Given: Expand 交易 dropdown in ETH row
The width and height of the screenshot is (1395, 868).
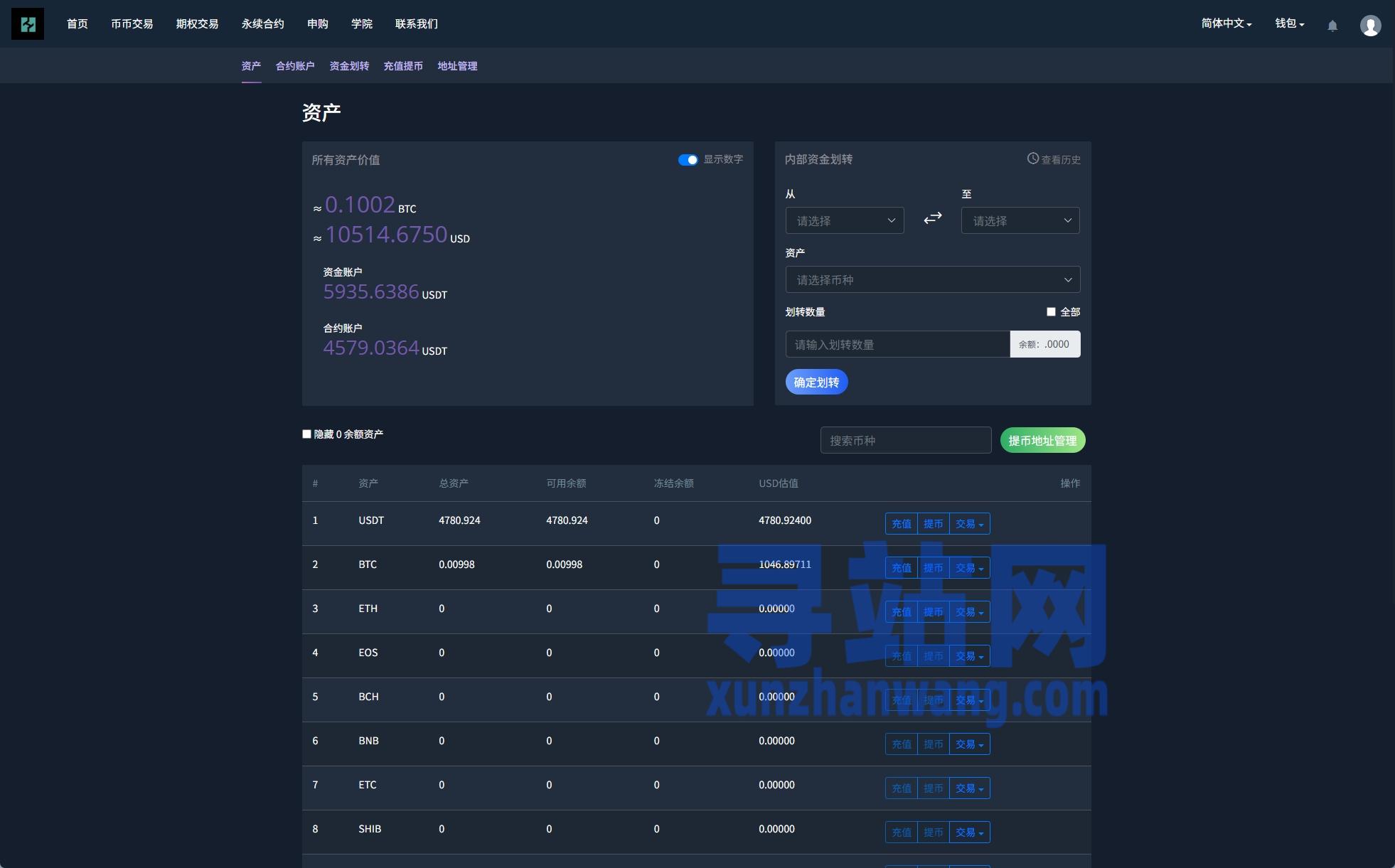Looking at the screenshot, I should click(969, 612).
